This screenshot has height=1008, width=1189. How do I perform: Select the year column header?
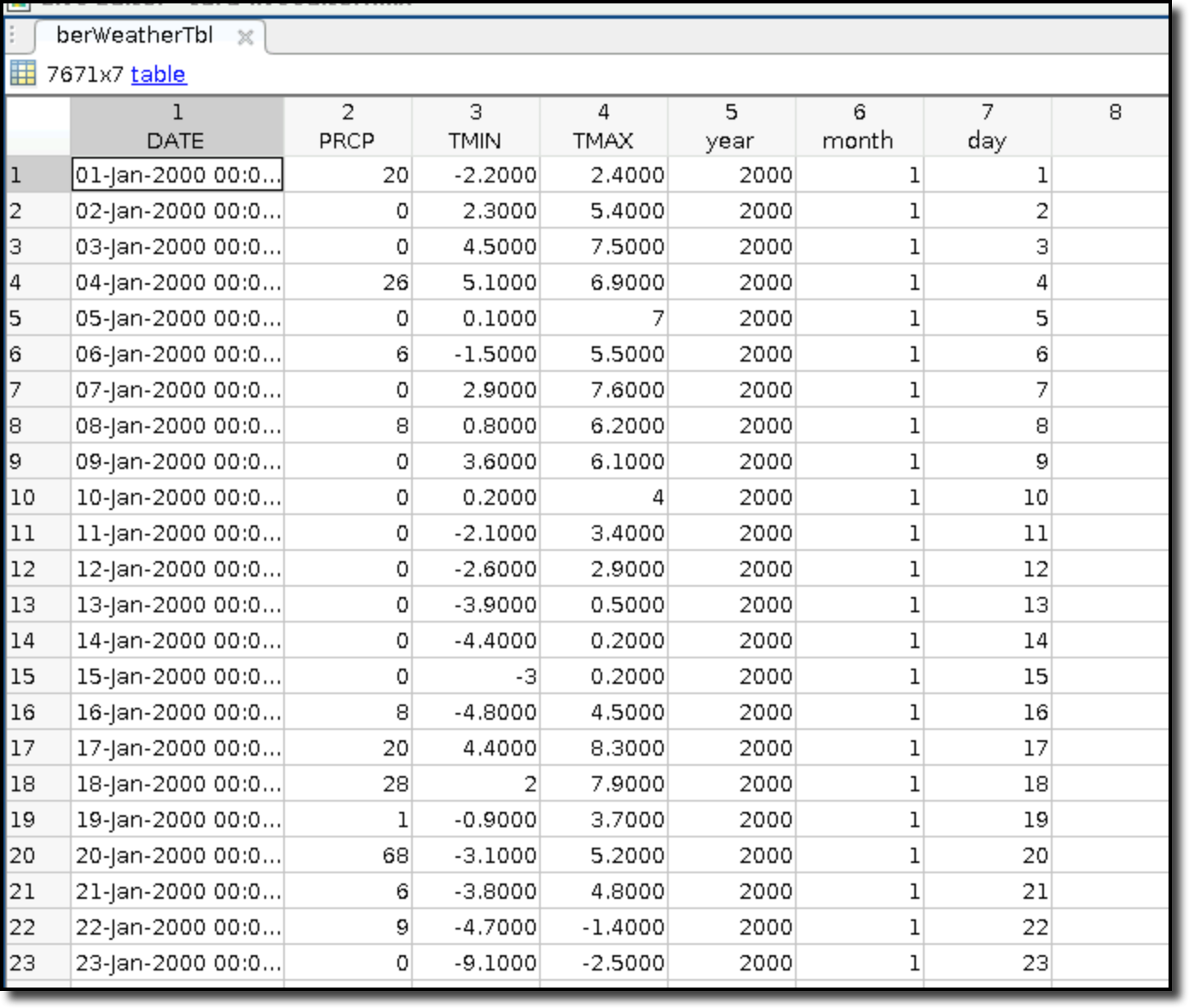[731, 126]
